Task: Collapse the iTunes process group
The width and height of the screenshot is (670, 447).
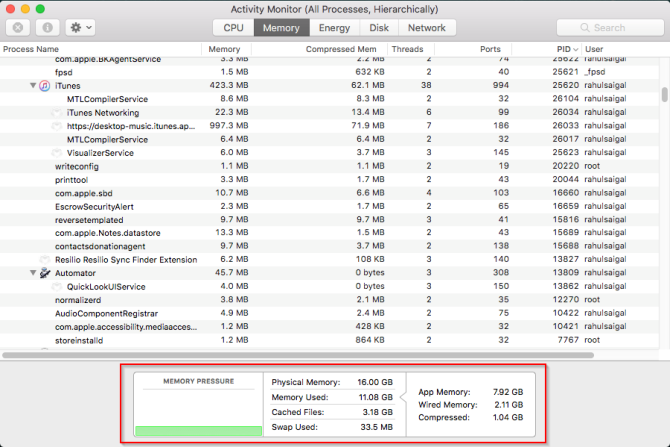Action: pyautogui.click(x=33, y=85)
